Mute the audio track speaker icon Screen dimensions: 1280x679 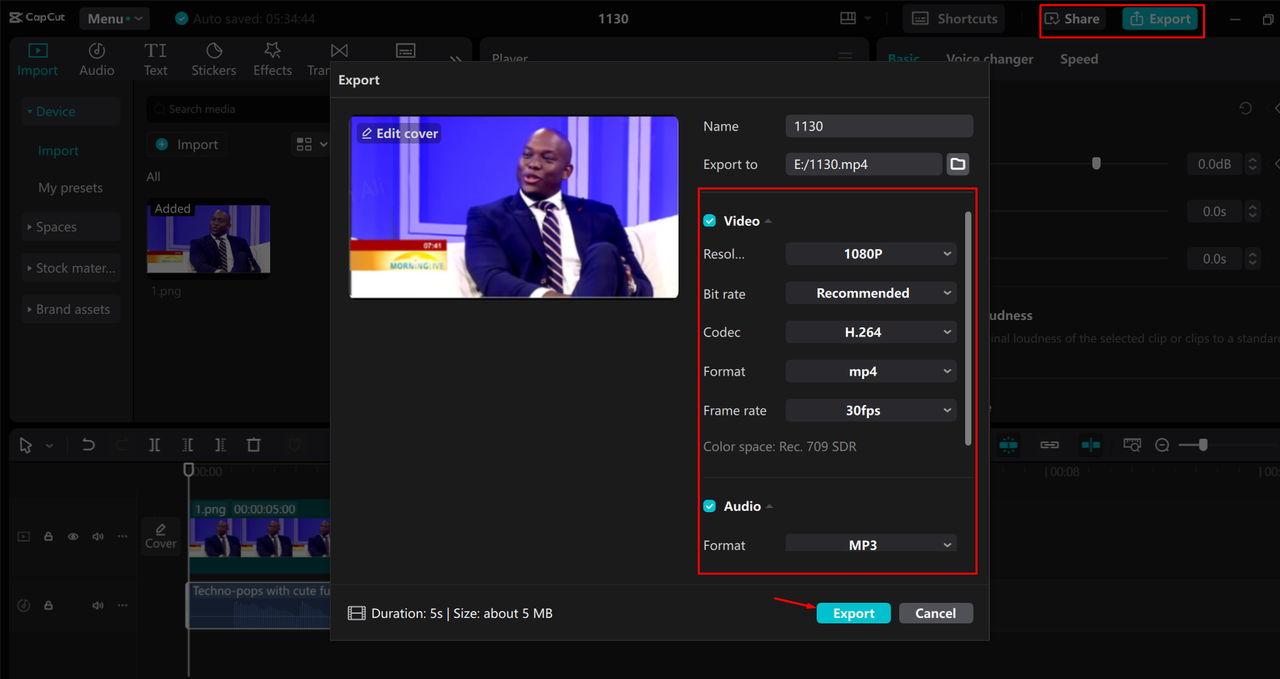coord(98,605)
